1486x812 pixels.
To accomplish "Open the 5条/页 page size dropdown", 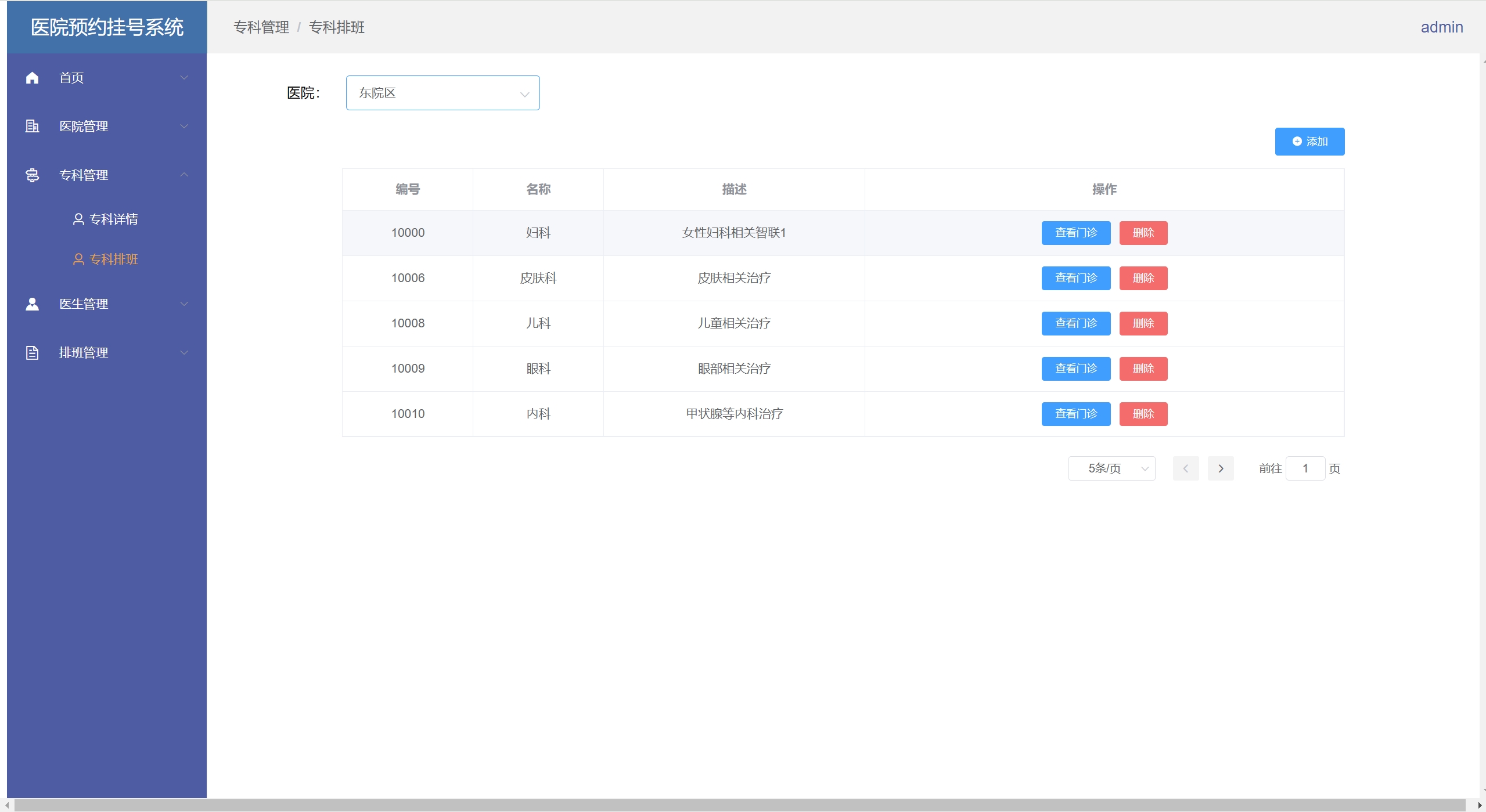I will [1111, 468].
